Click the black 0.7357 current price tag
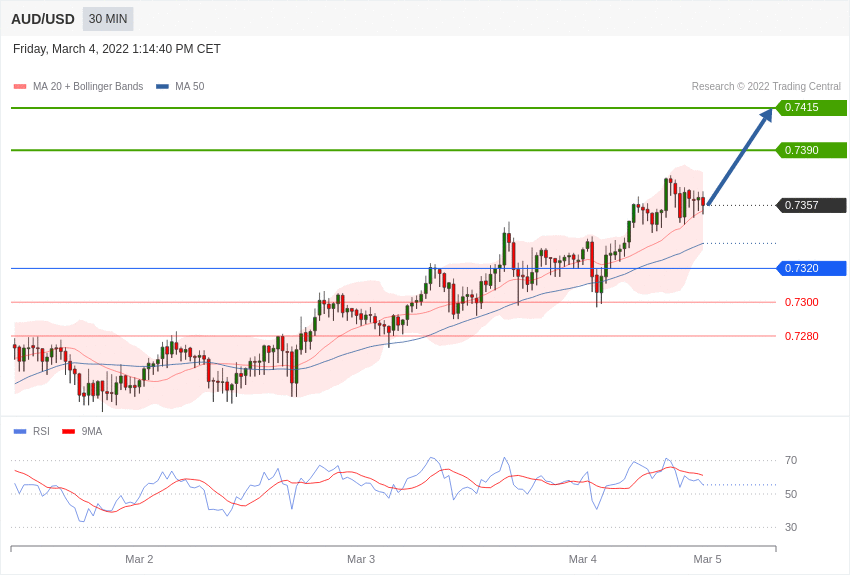This screenshot has height=576, width=850. 811,205
